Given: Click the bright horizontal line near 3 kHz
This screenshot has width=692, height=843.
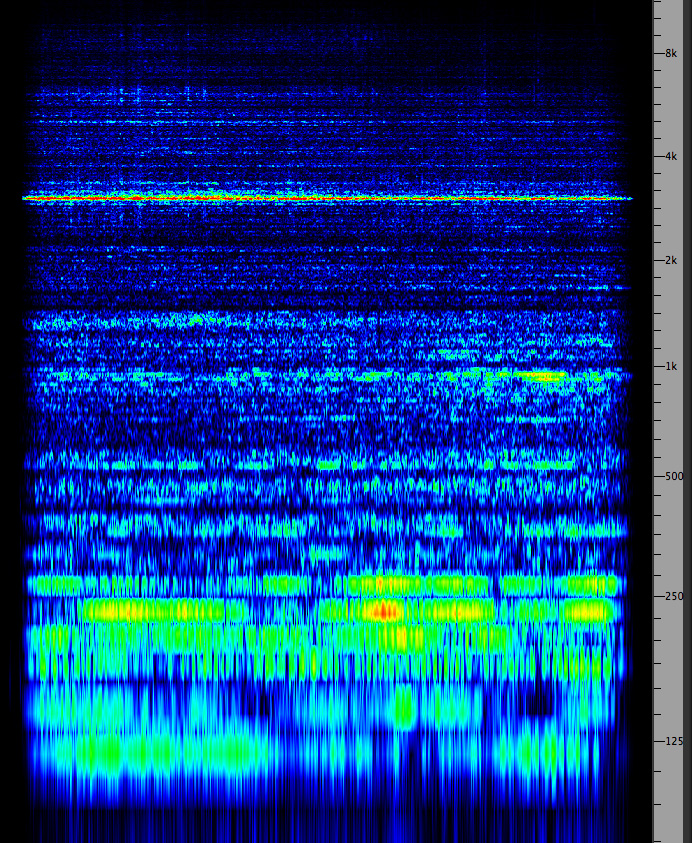Looking at the screenshot, I should 320,198.
